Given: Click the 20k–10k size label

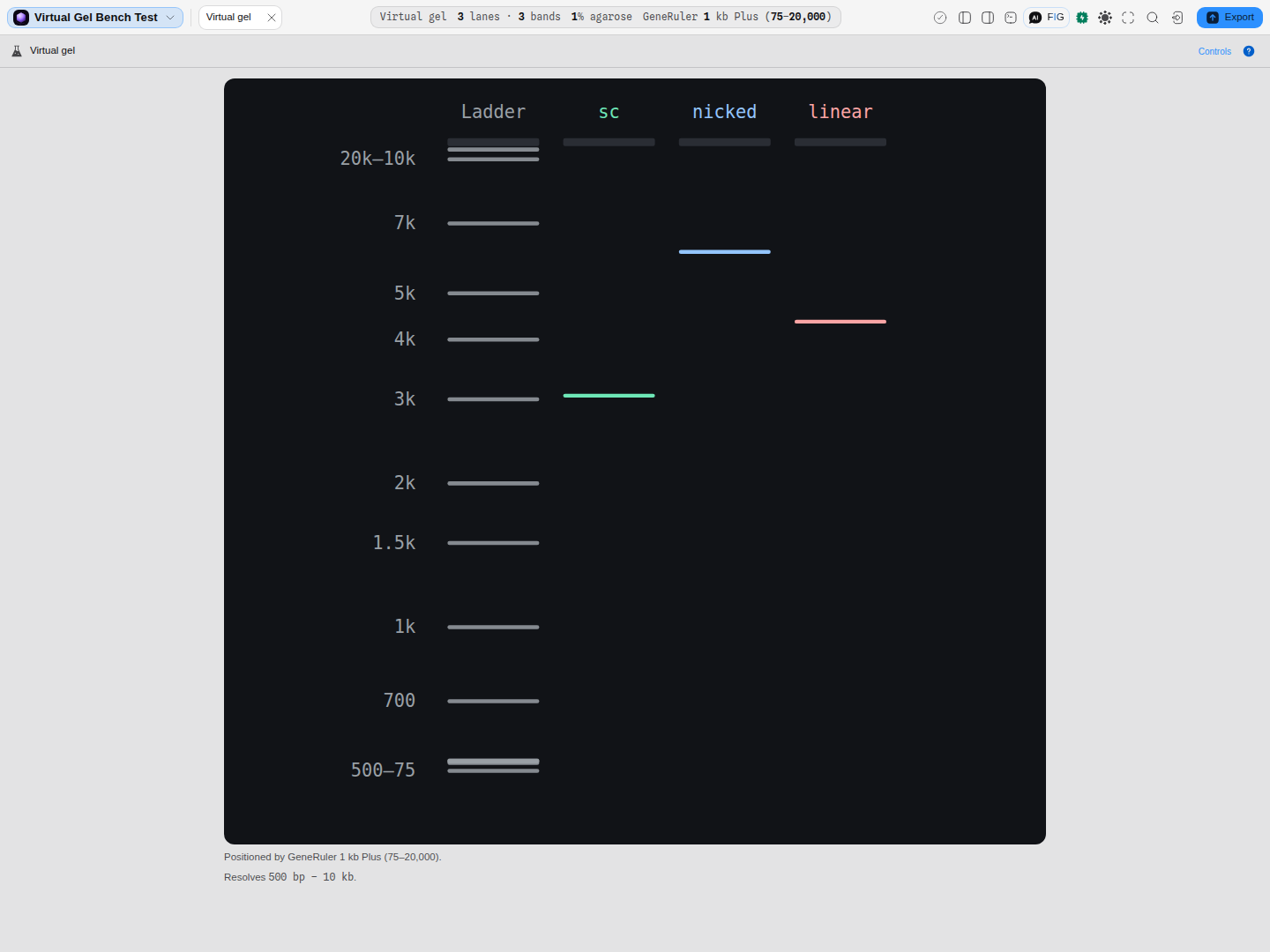Looking at the screenshot, I should [377, 159].
